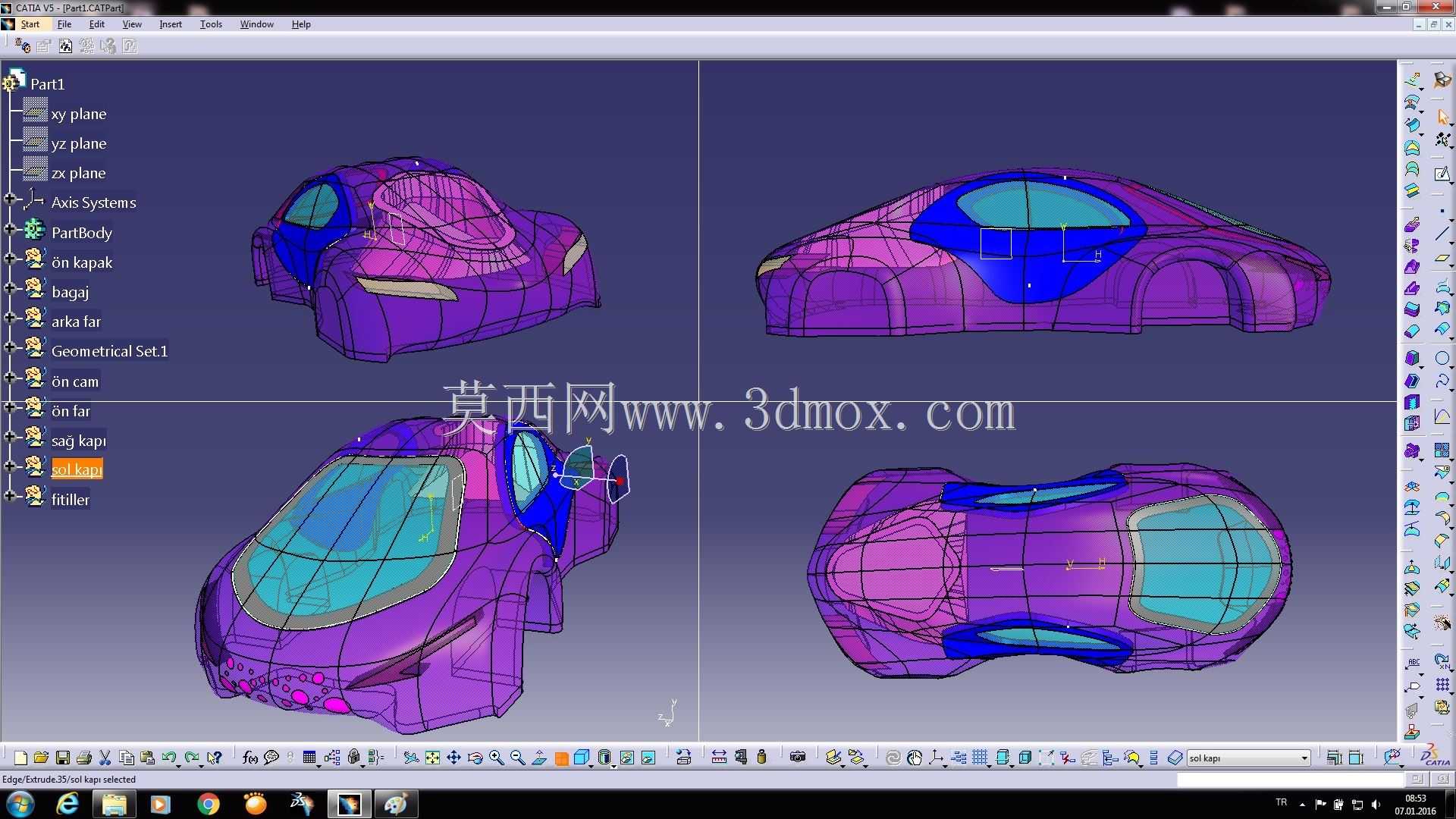Expand the Axis Systems tree node
Image resolution: width=1456 pixels, height=819 pixels.
[10, 199]
